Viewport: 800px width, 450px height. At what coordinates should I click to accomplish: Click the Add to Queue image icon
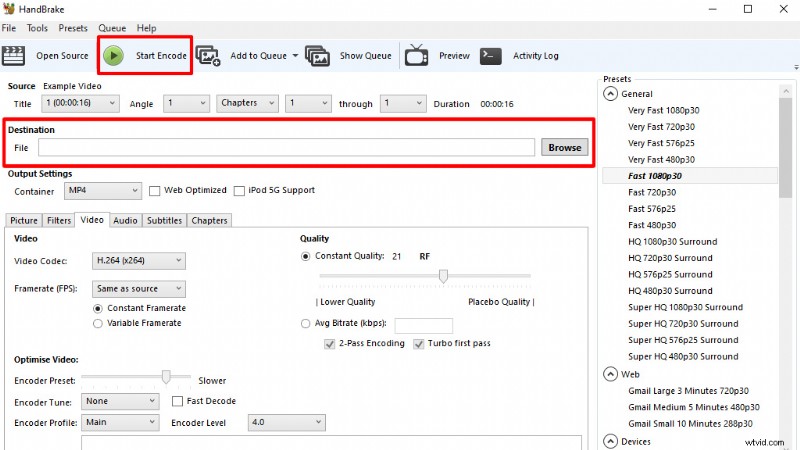pyautogui.click(x=208, y=56)
